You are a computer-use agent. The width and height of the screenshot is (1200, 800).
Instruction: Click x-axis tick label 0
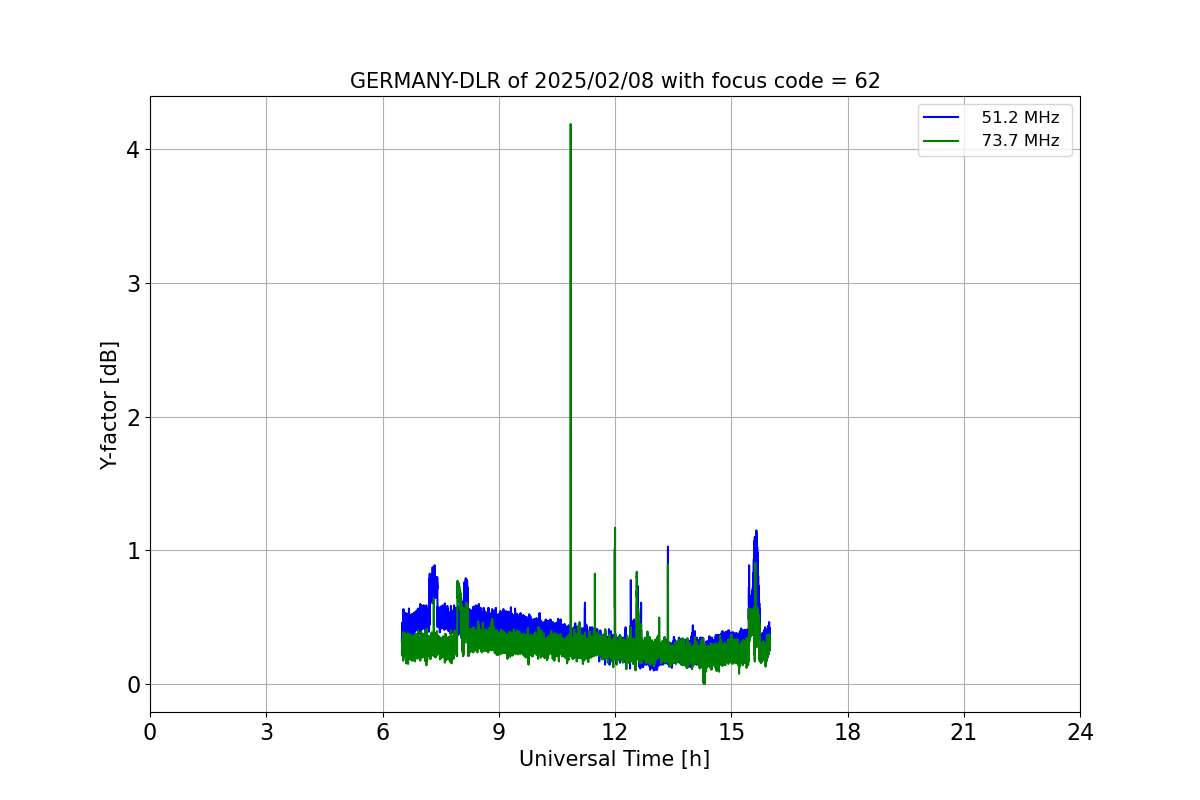click(150, 732)
